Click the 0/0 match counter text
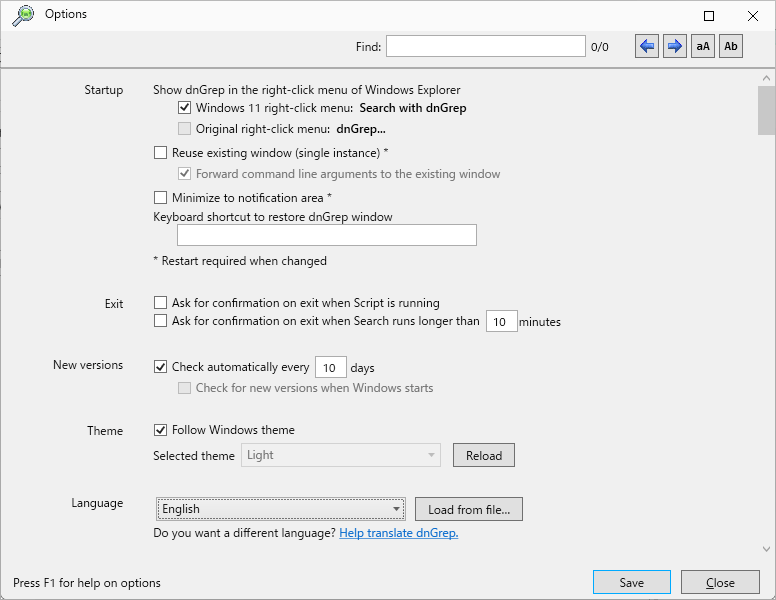The image size is (776, 600). point(599,47)
